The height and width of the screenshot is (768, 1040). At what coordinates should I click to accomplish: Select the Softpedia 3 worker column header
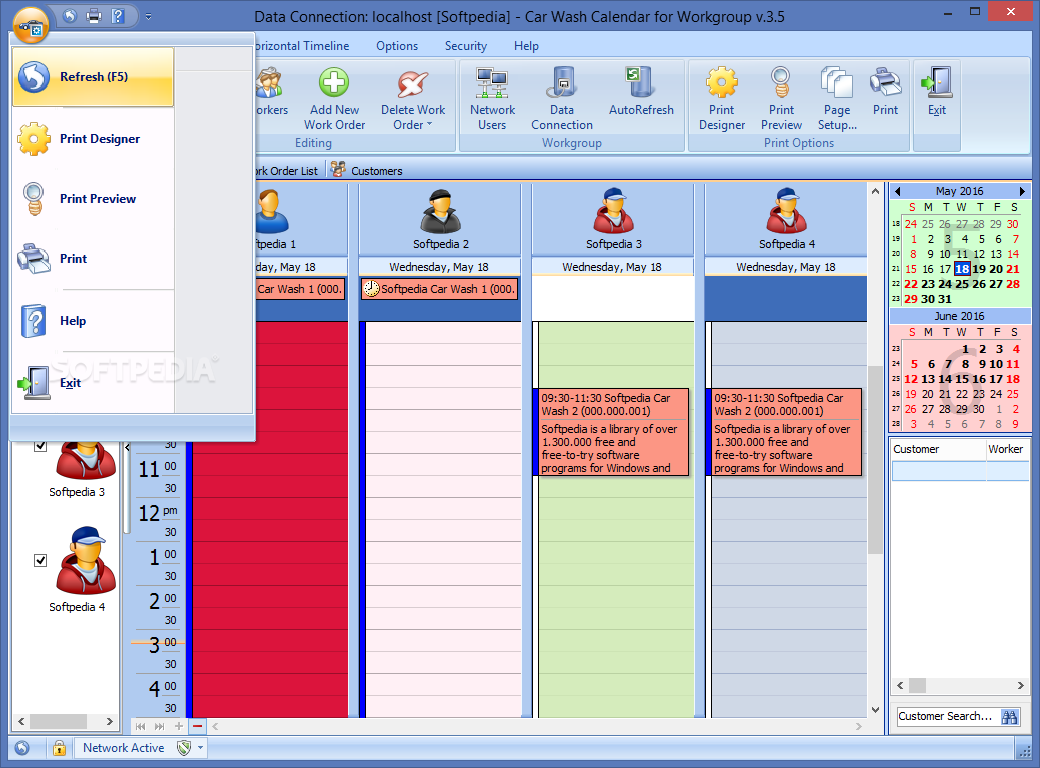(614, 219)
